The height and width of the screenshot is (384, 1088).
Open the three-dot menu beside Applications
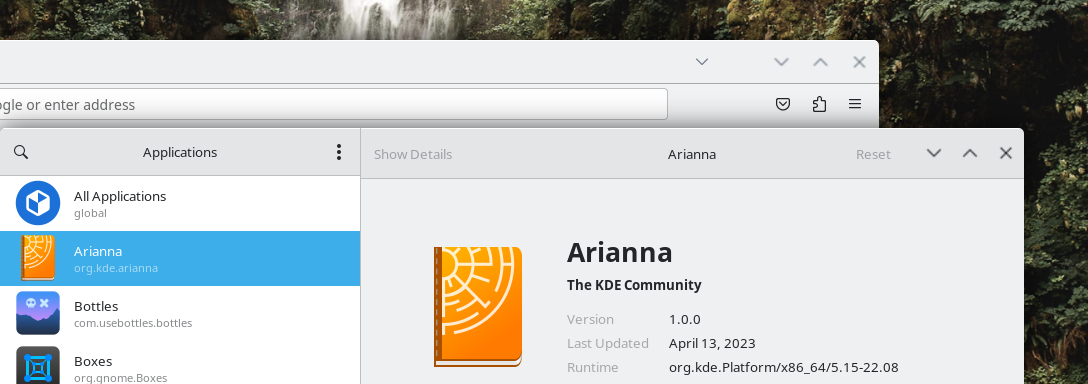(339, 152)
